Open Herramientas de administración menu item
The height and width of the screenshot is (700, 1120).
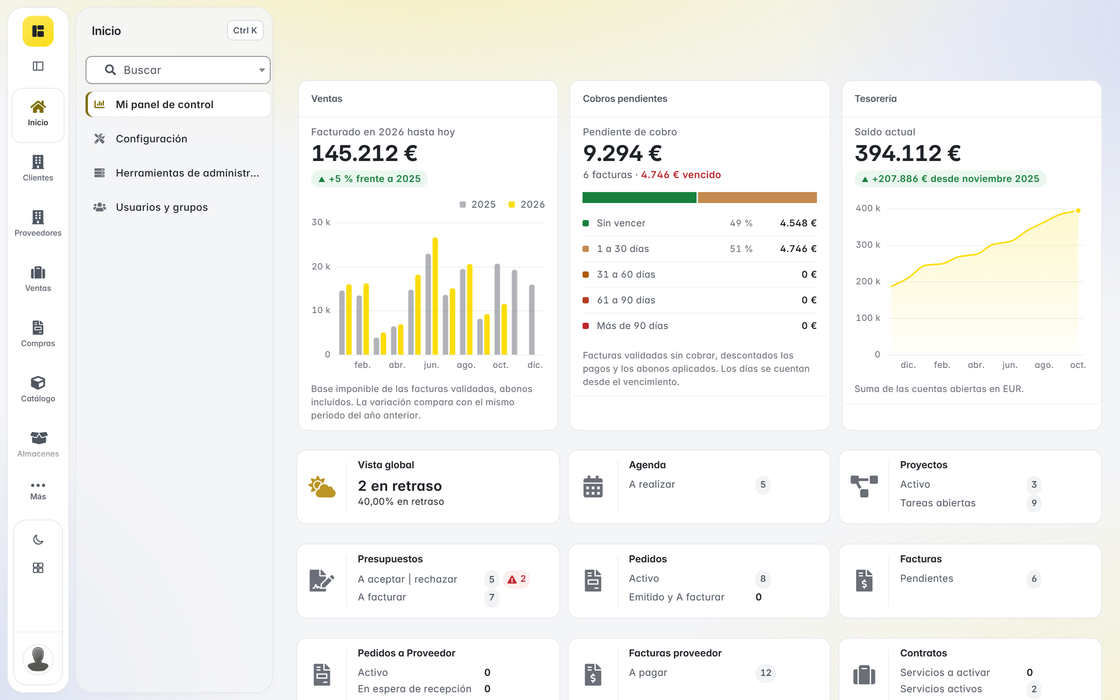pyautogui.click(x=178, y=173)
